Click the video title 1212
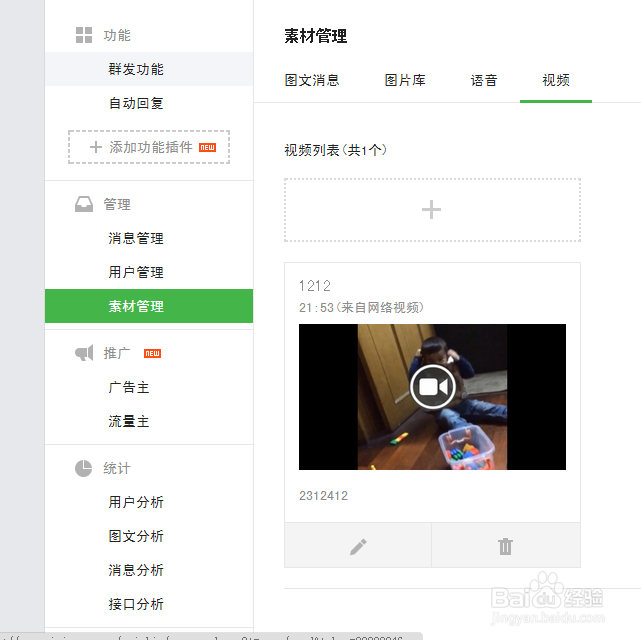The width and height of the screenshot is (641, 640). 315,286
